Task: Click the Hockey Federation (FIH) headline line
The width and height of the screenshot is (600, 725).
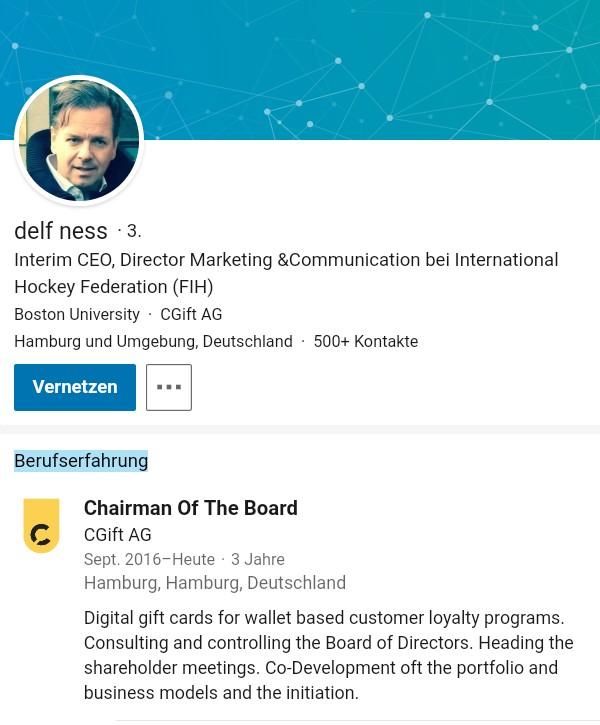Action: point(114,287)
